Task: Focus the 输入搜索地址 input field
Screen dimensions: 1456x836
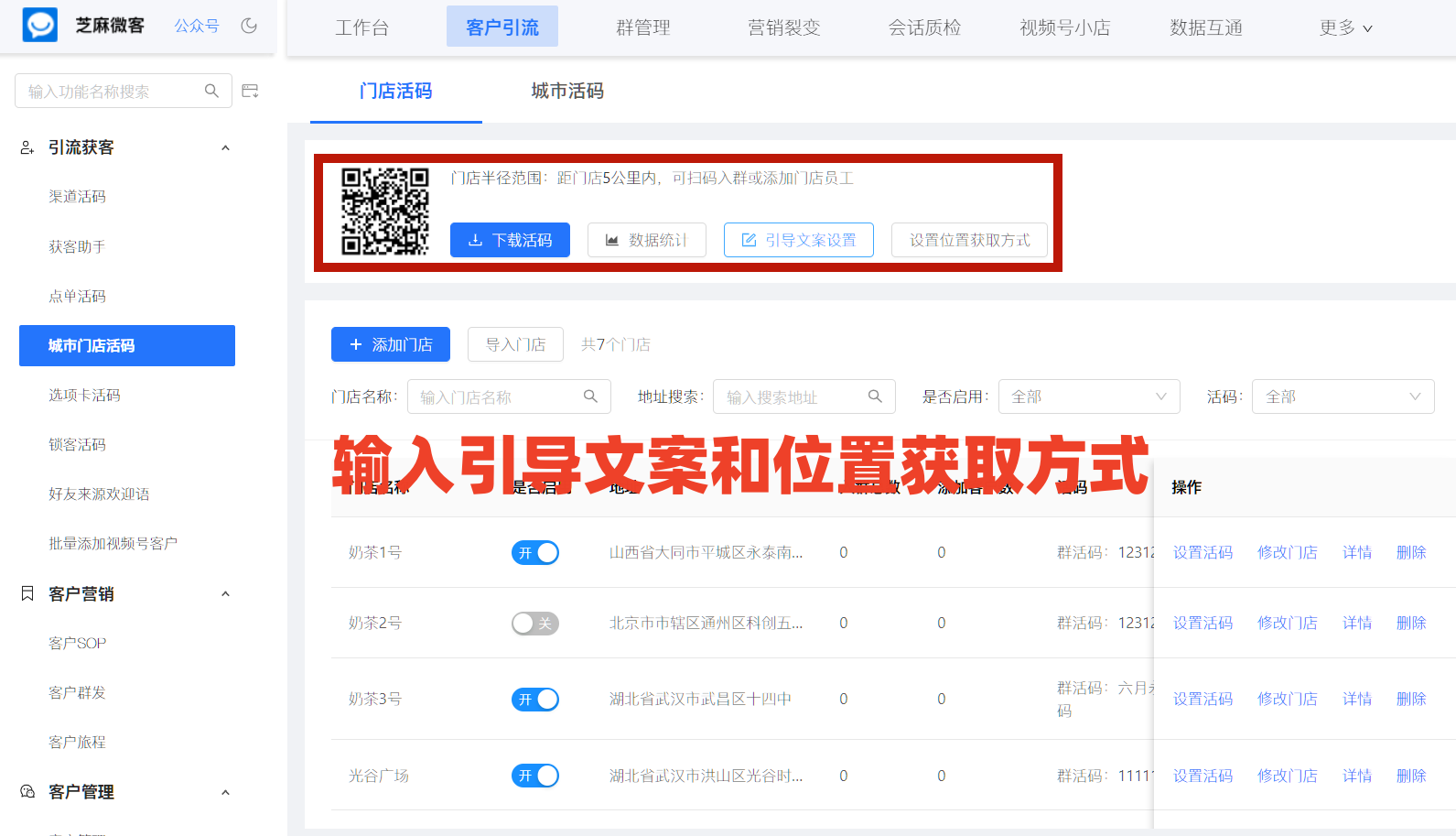Action: coord(804,396)
